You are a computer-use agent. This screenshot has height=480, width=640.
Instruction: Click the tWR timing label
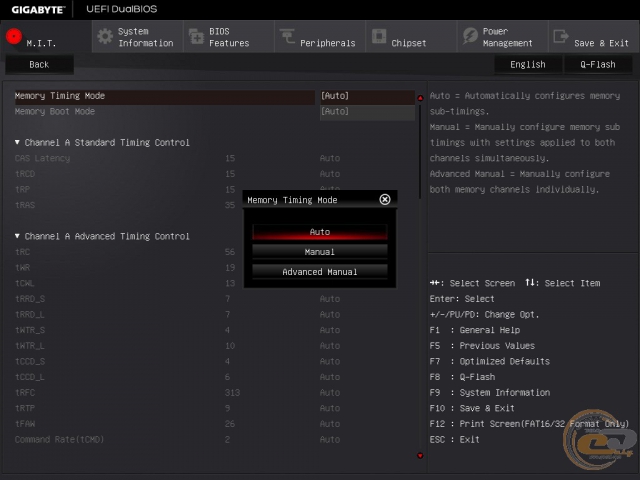(x=22, y=268)
